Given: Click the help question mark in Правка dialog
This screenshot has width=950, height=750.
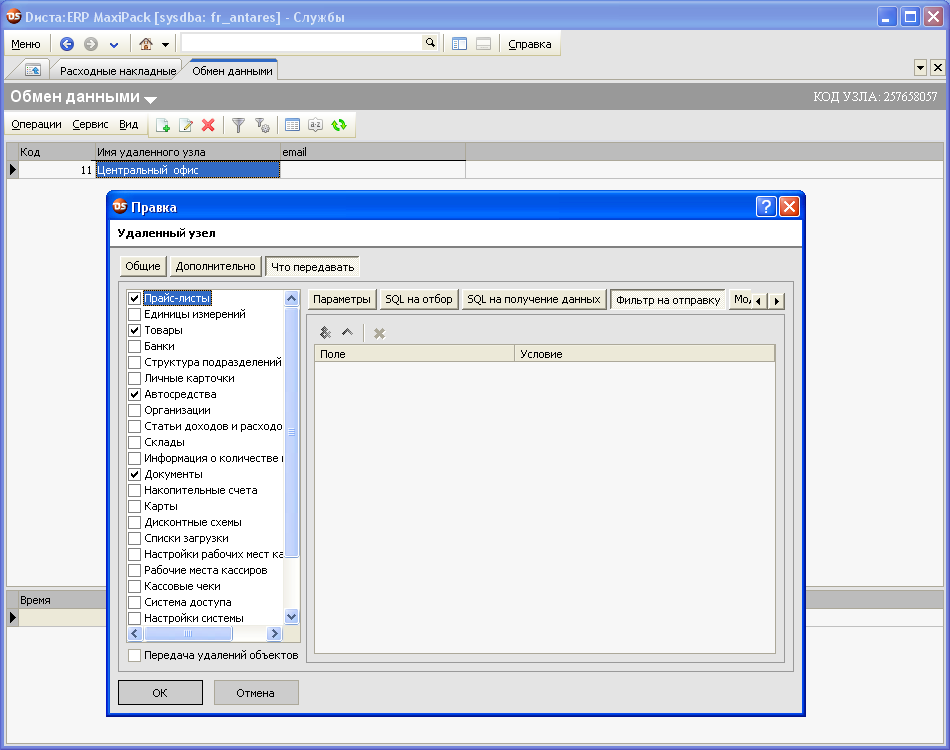Looking at the screenshot, I should click(x=766, y=207).
